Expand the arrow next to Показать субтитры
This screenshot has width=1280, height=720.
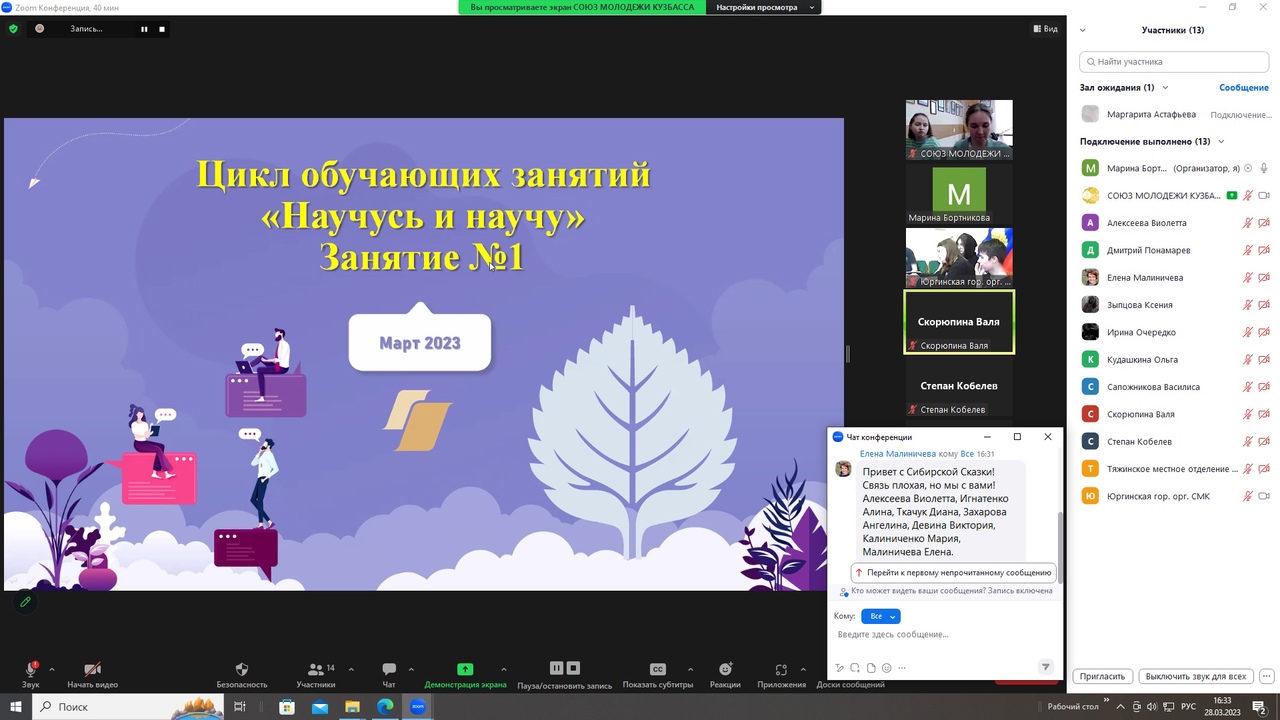pos(690,669)
